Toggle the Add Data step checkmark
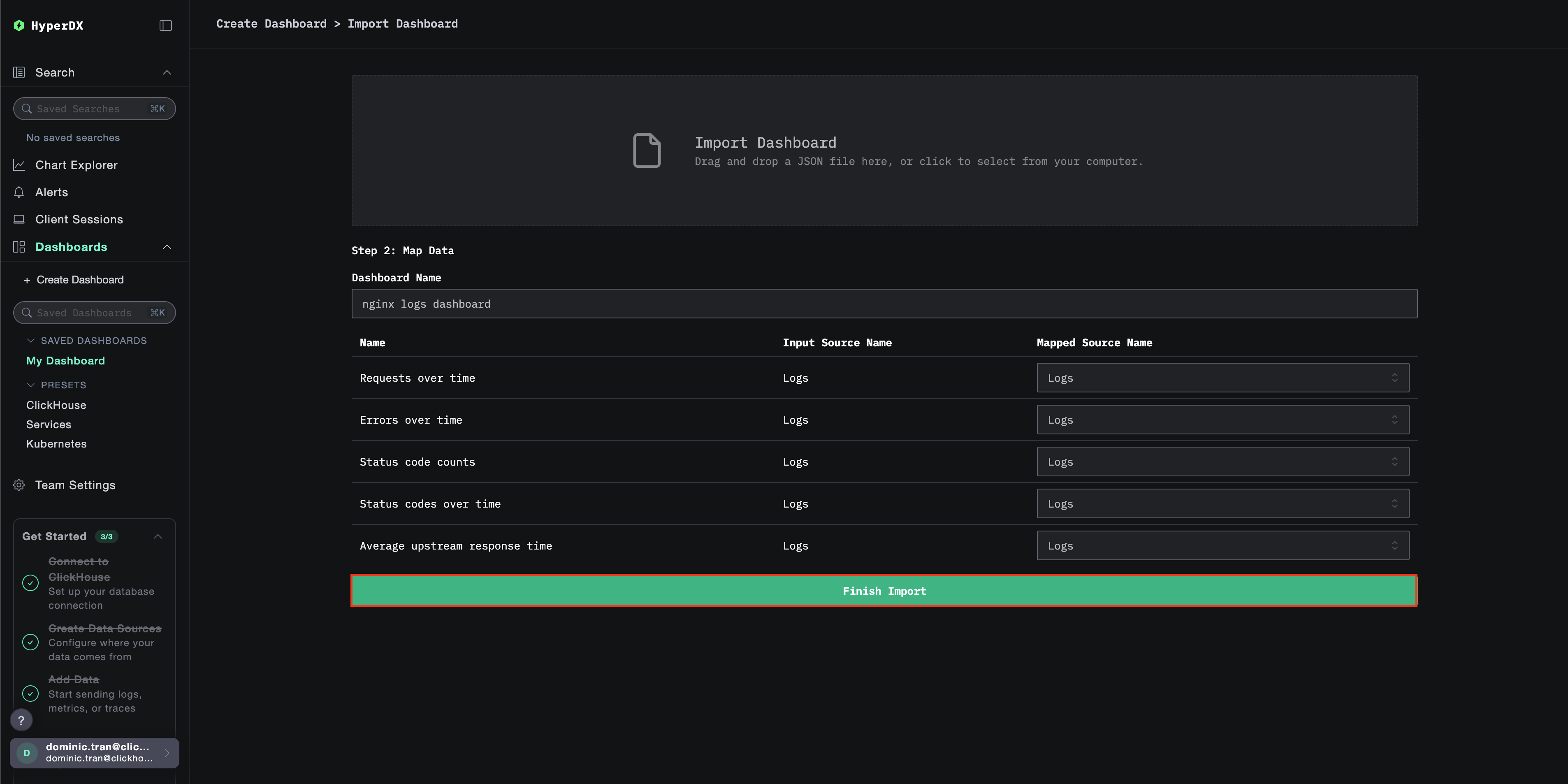The width and height of the screenshot is (1568, 784). click(30, 694)
